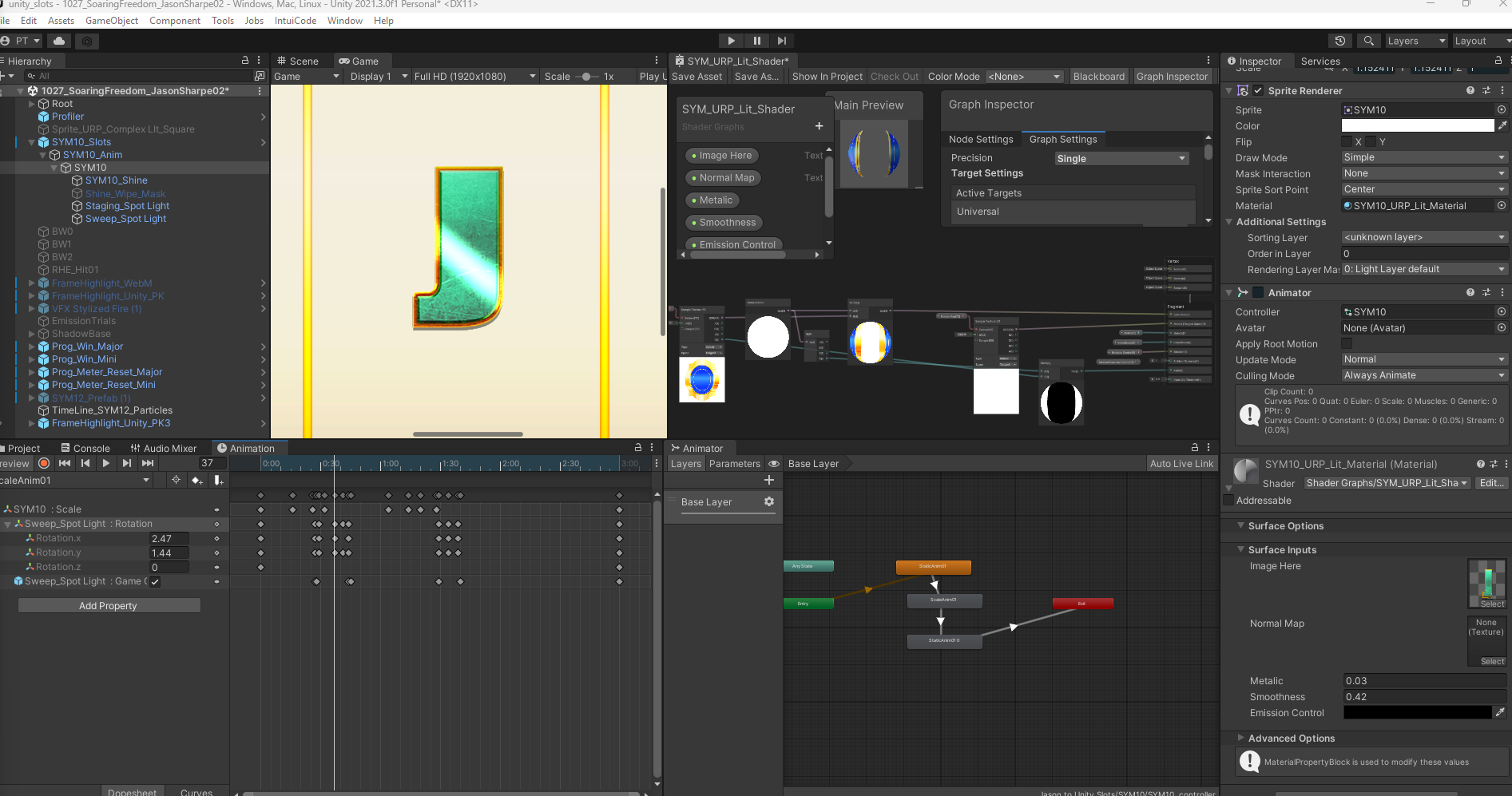Click the Pause button in the top toolbar
This screenshot has height=796, width=1512.
tap(756, 41)
